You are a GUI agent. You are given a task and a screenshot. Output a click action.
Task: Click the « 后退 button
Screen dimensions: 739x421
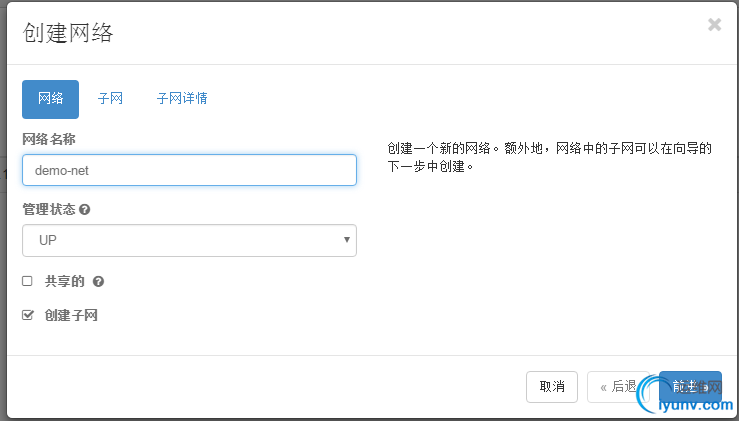[x=618, y=387]
